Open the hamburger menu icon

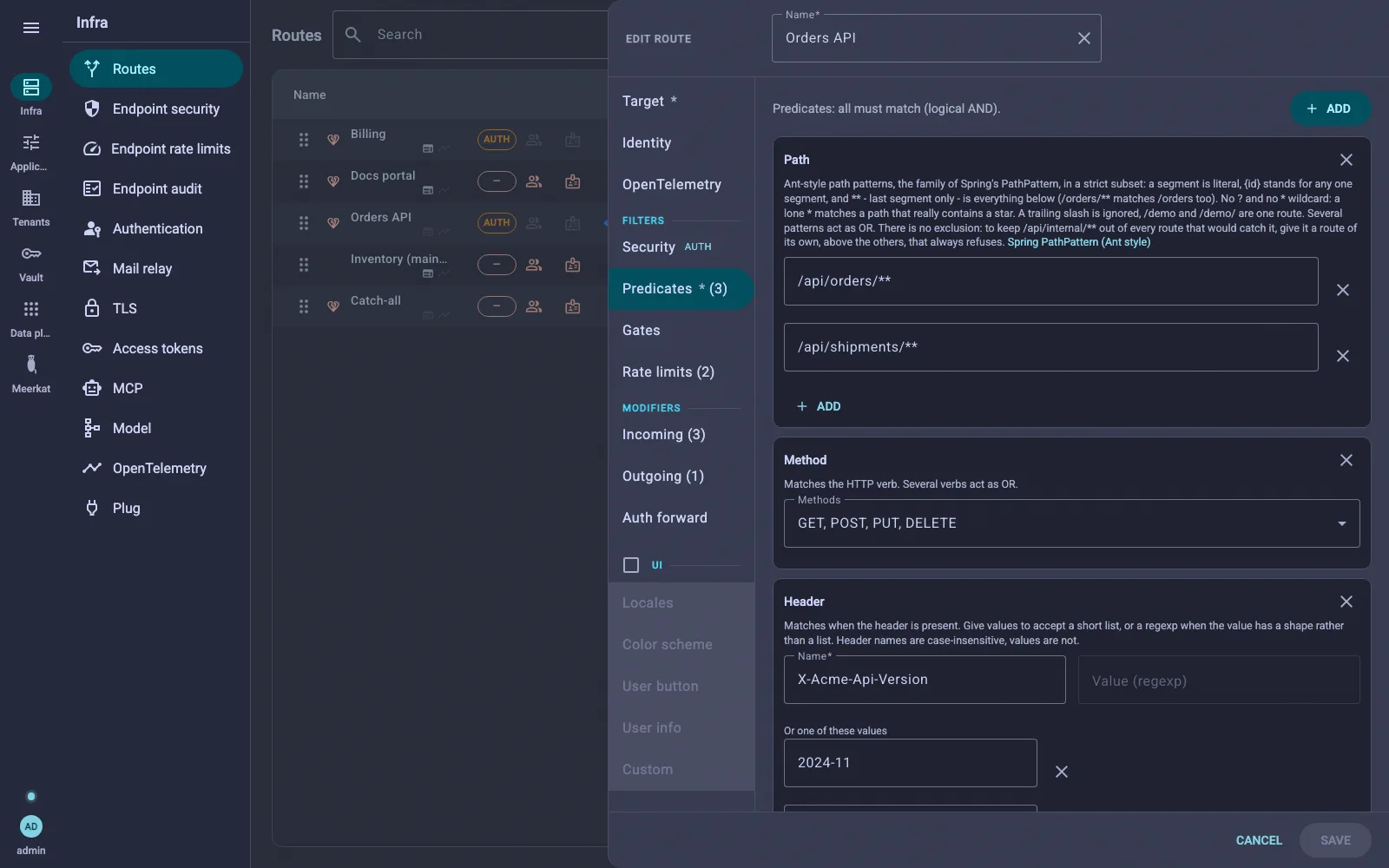(31, 28)
